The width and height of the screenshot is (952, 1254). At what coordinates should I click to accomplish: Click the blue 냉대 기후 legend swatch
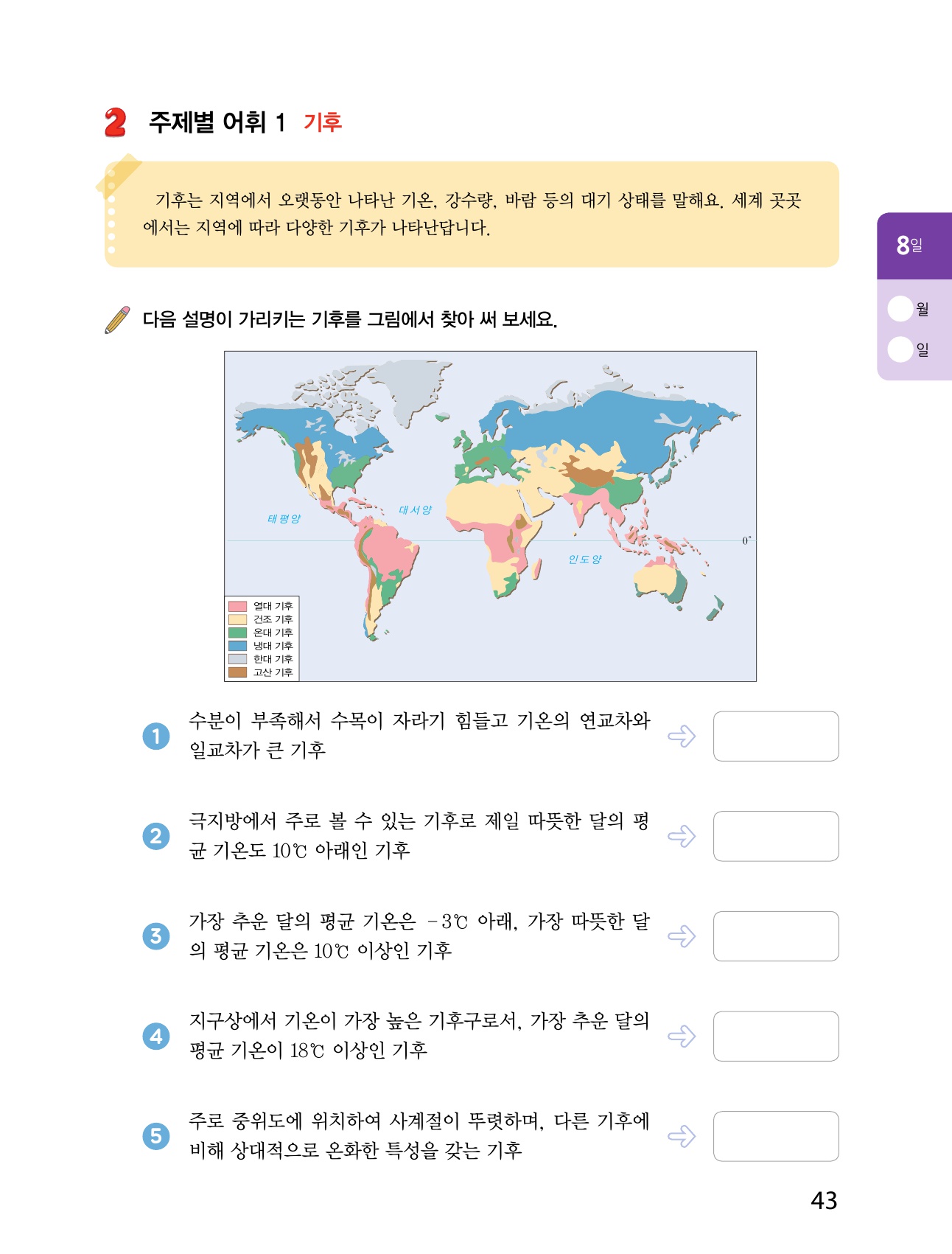point(237,646)
